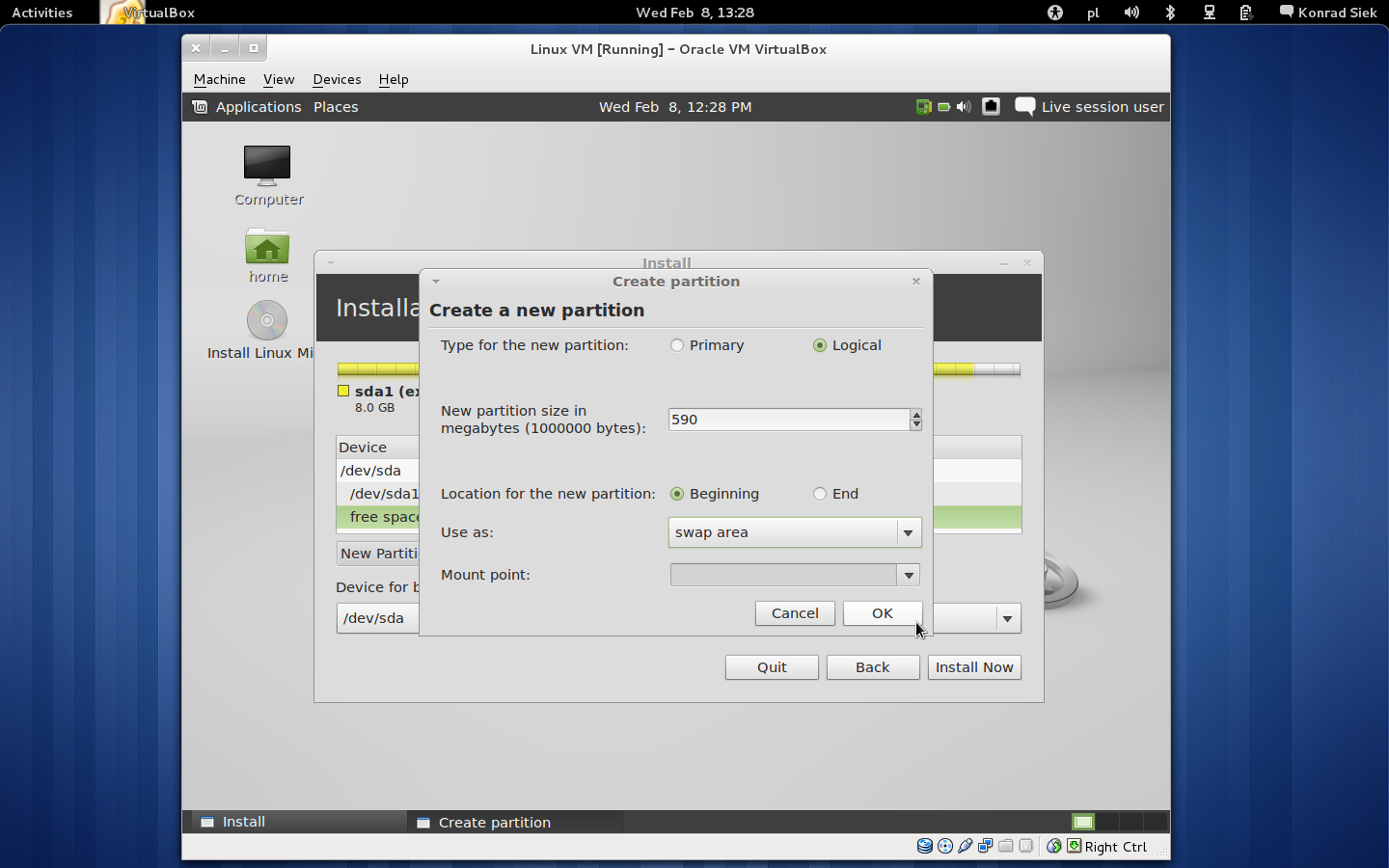This screenshot has width=1389, height=868.
Task: Click Quit in the Install window
Action: point(772,667)
